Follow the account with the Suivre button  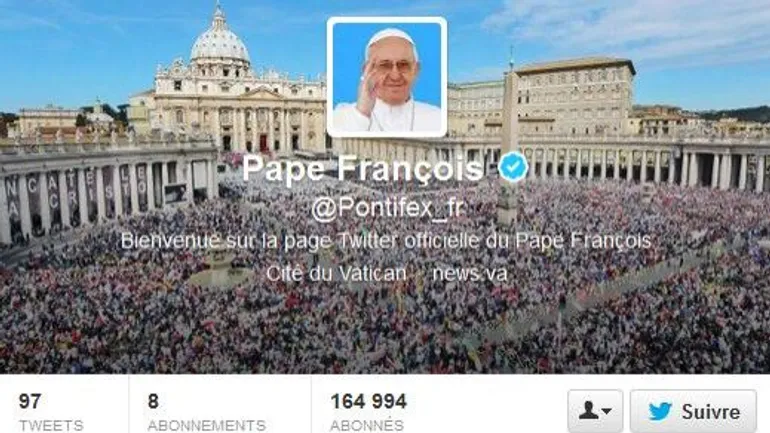tap(693, 411)
